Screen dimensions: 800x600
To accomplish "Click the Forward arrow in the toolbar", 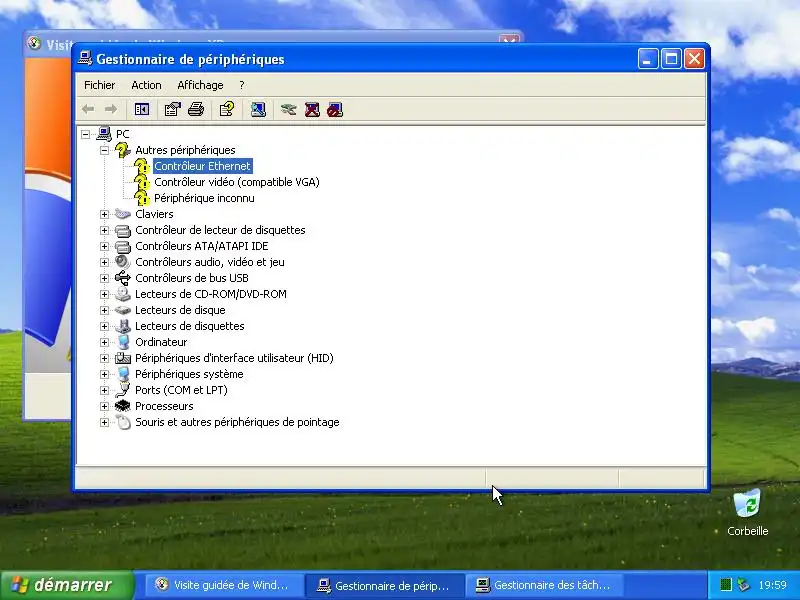I will [111, 109].
